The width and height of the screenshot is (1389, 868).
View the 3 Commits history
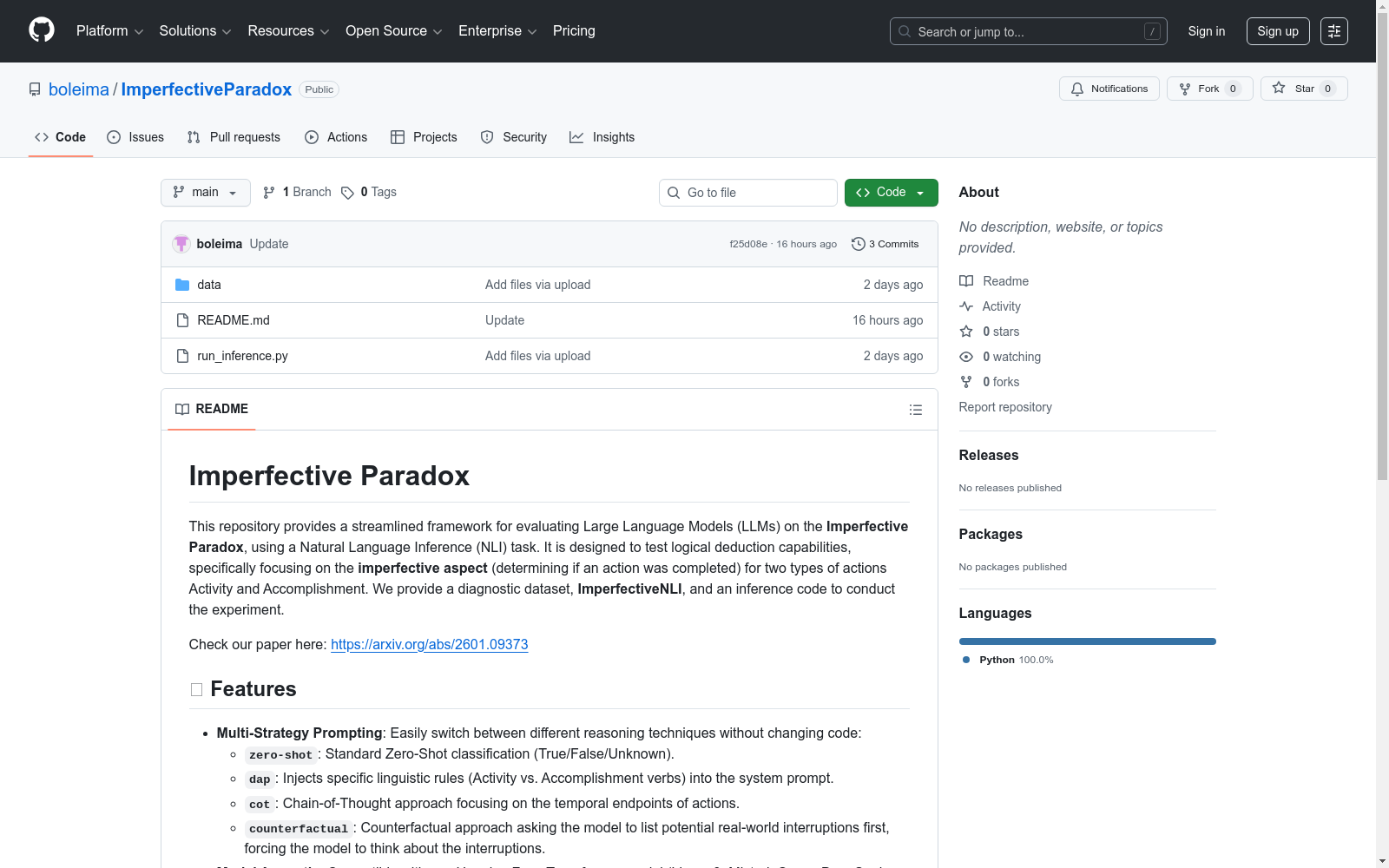coord(885,244)
